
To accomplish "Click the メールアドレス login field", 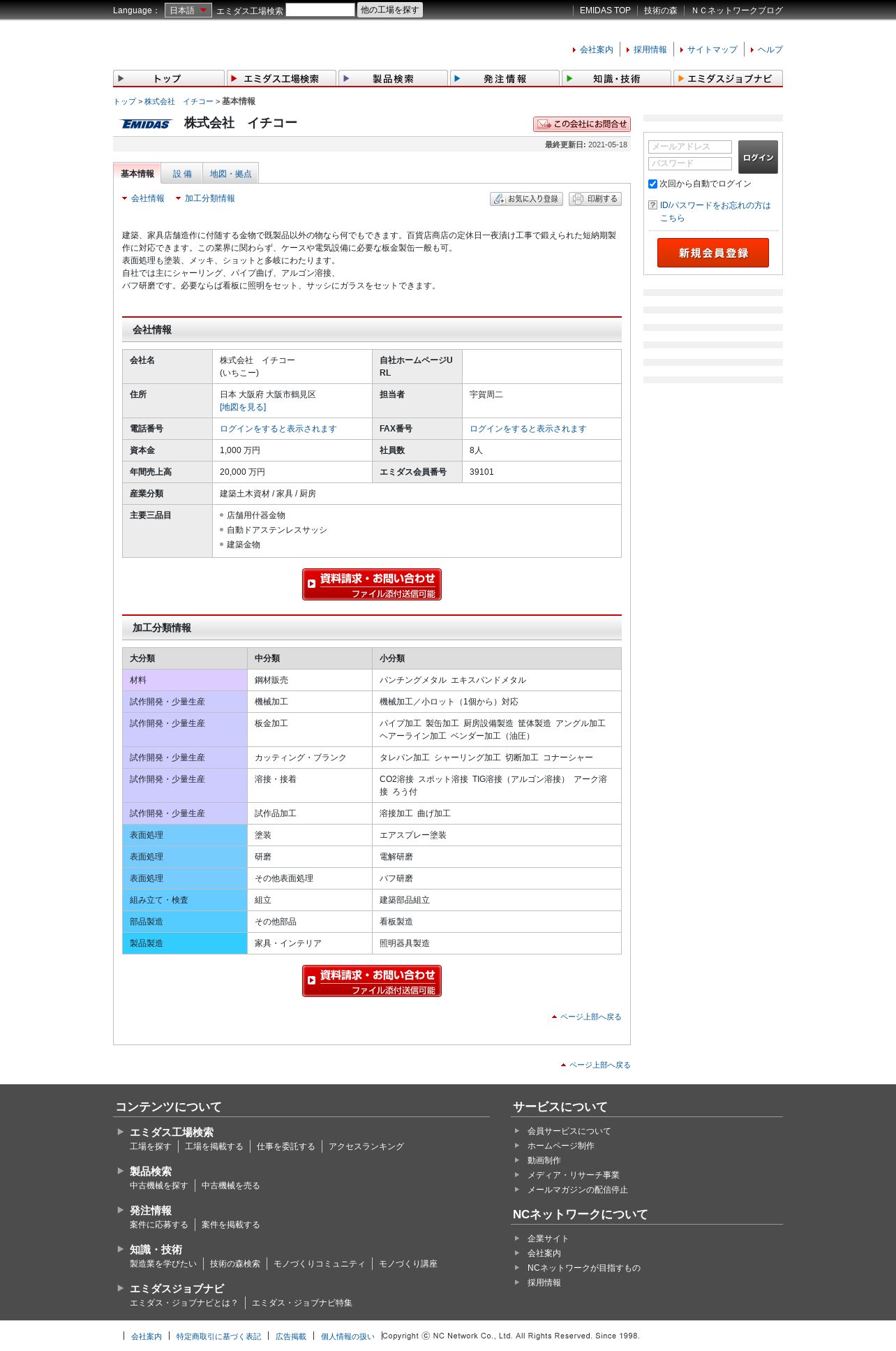I will pyautogui.click(x=690, y=147).
